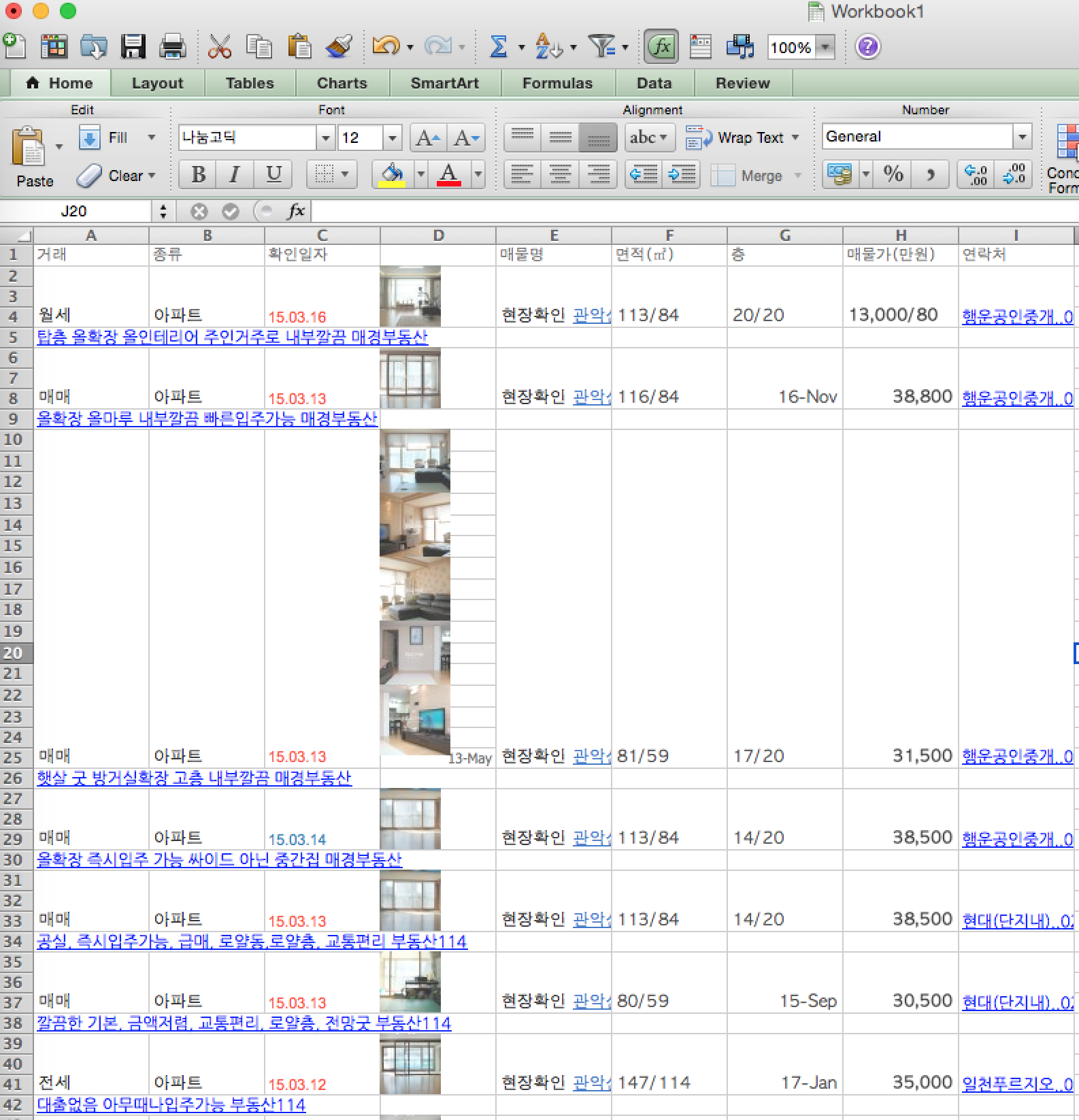
Task: Click the Help question mark icon
Action: 867,47
